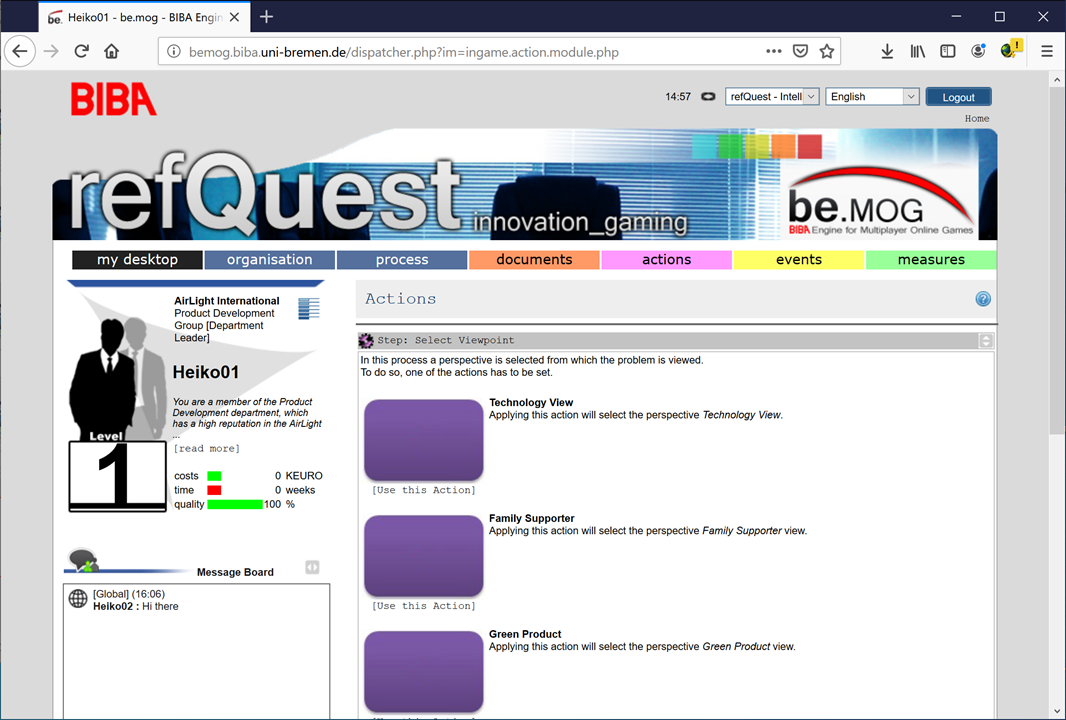Go back to the previous page
The image size is (1066, 720).
tap(20, 51)
